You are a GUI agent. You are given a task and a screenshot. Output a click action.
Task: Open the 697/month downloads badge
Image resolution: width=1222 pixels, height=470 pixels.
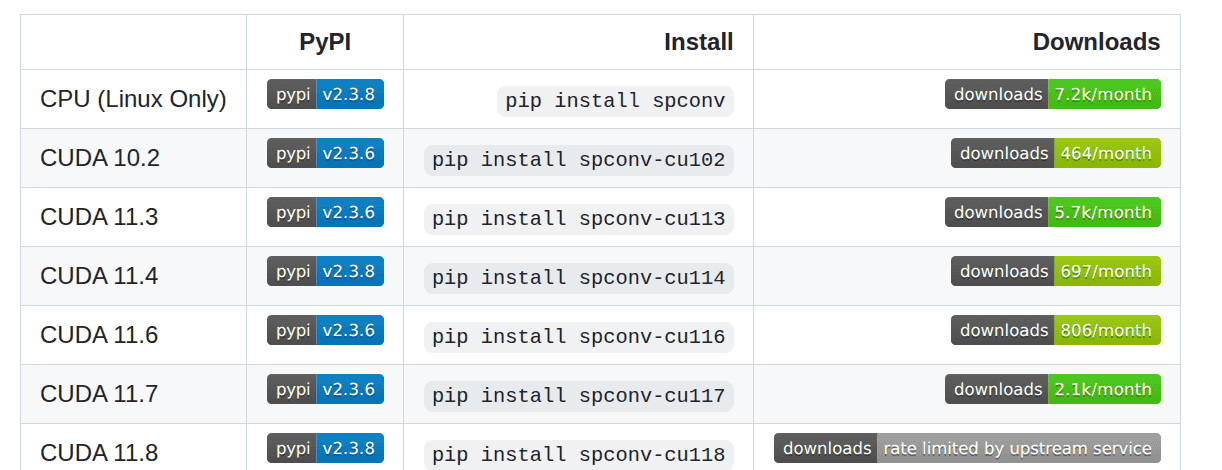(1055, 272)
